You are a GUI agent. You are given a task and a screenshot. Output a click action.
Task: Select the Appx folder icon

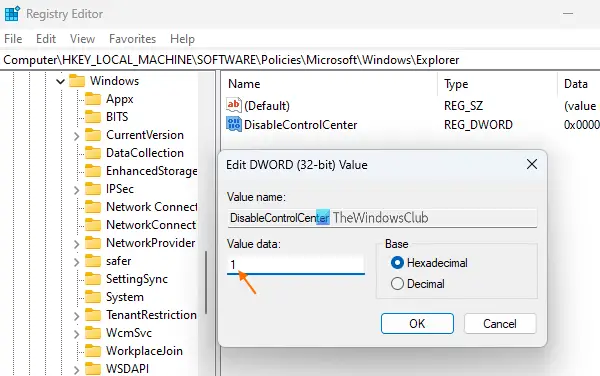point(93,99)
